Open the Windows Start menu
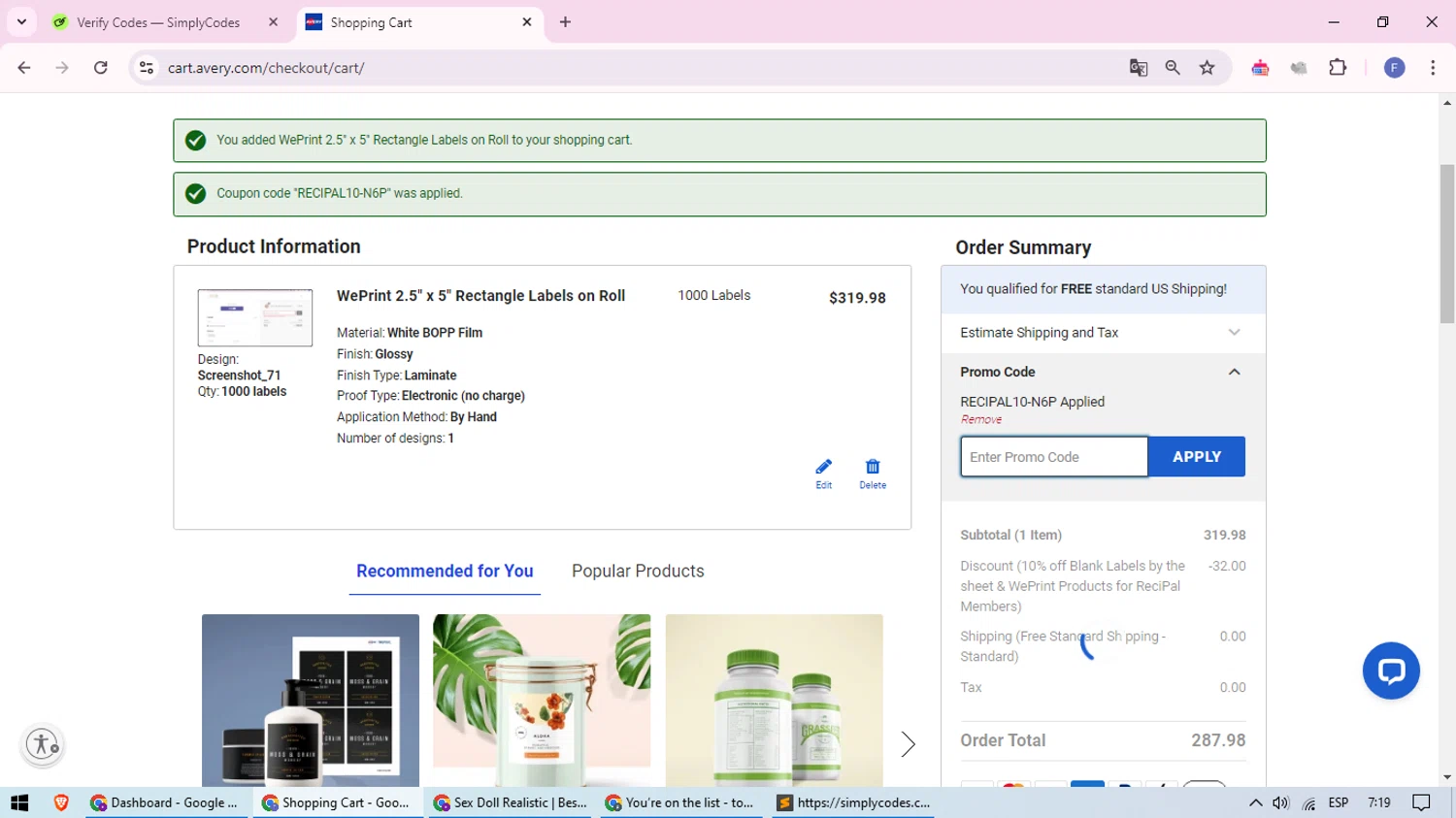 (19, 802)
